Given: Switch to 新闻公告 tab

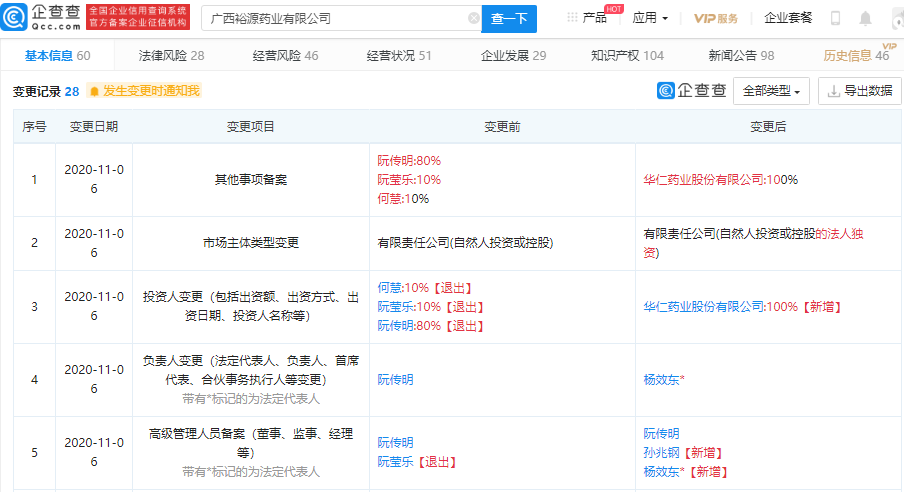Looking at the screenshot, I should coord(741,55).
